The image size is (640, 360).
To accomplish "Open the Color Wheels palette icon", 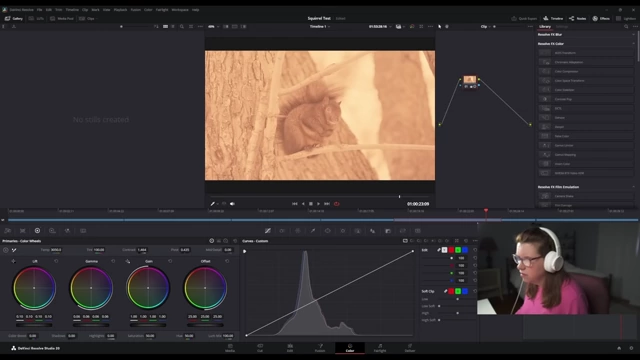I will pos(37,231).
